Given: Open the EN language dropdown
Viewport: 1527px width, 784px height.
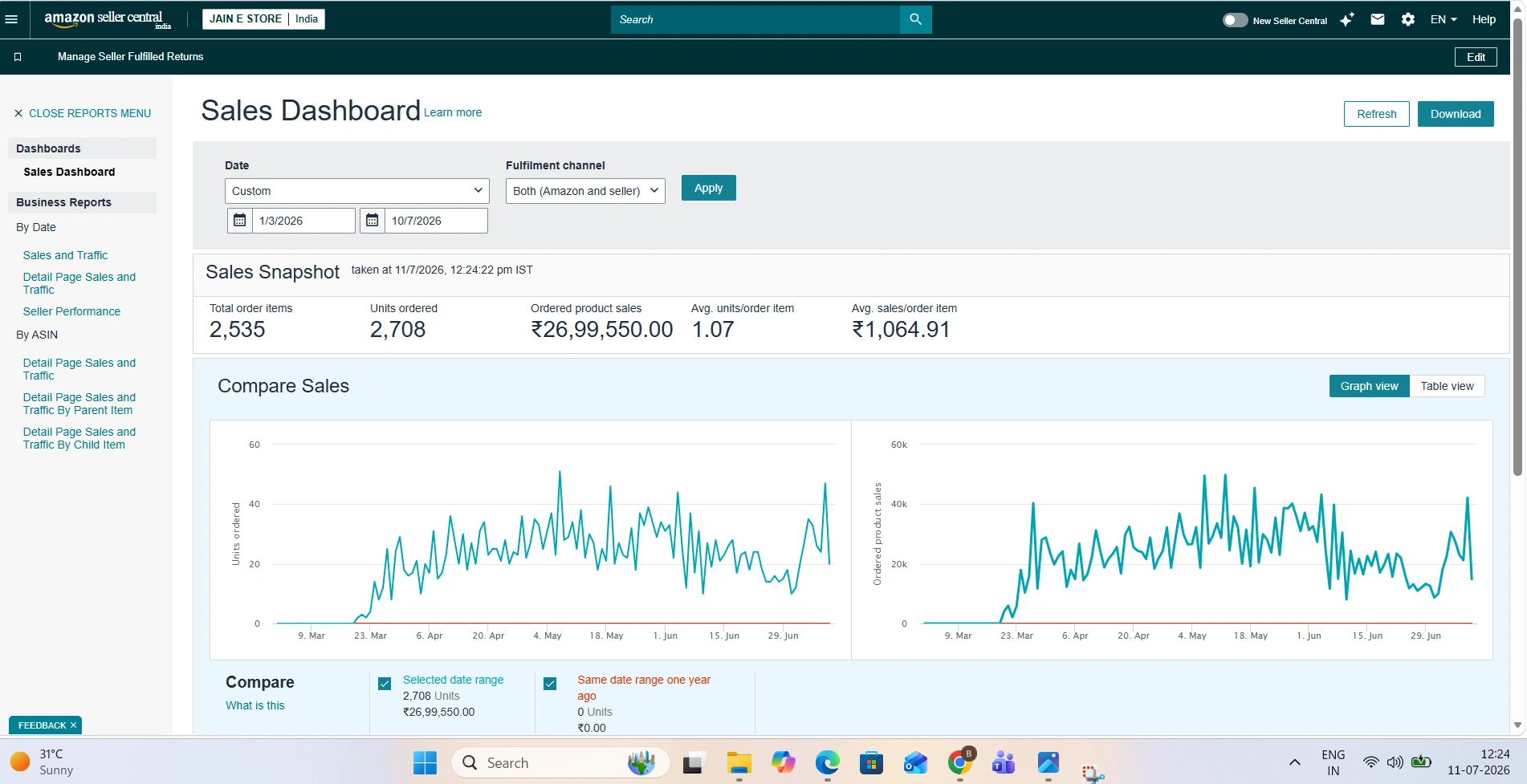Looking at the screenshot, I should 1444,19.
